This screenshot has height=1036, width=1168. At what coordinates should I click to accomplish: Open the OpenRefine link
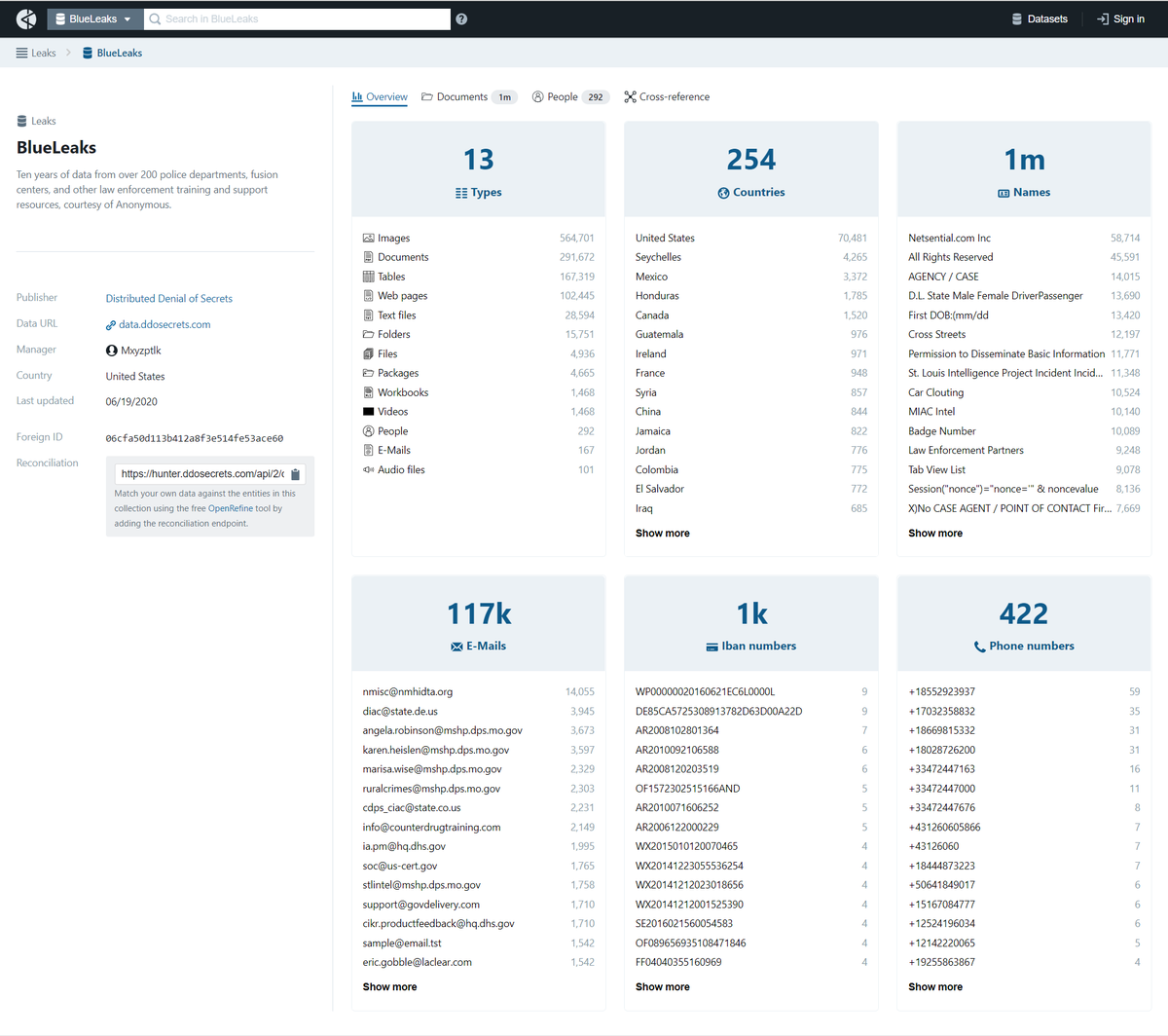tap(231, 508)
